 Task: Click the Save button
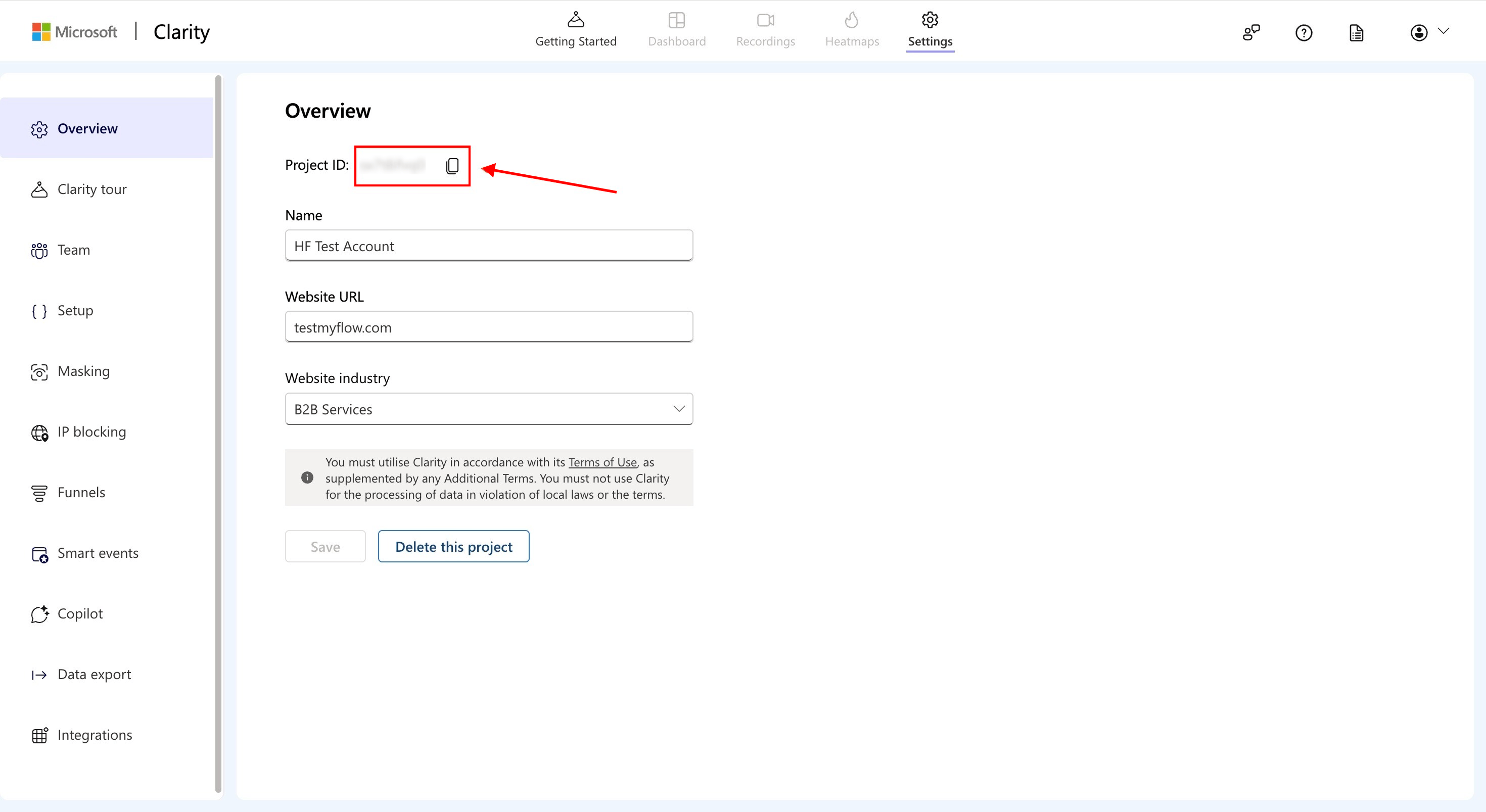(x=326, y=546)
